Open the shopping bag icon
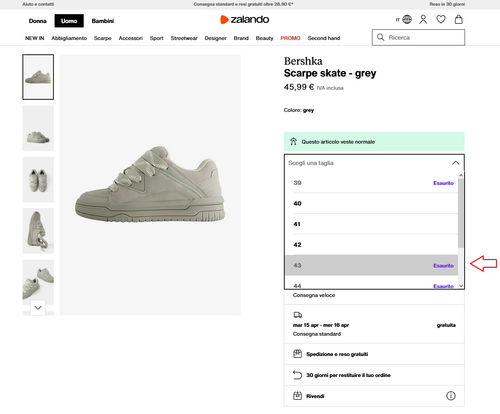Viewport: 500px width, 414px height. 459,19
